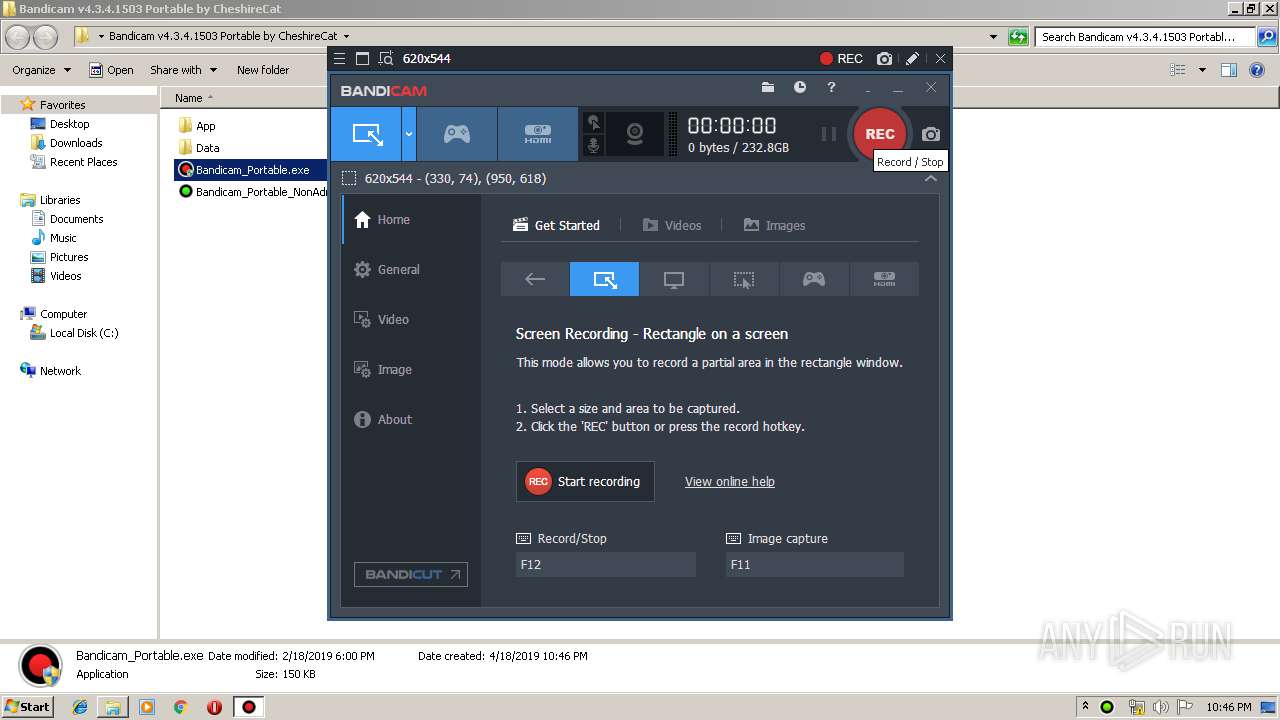Open the capture frame hamburger menu
Screen dimensions: 1280x720
pyautogui.click(x=340, y=59)
